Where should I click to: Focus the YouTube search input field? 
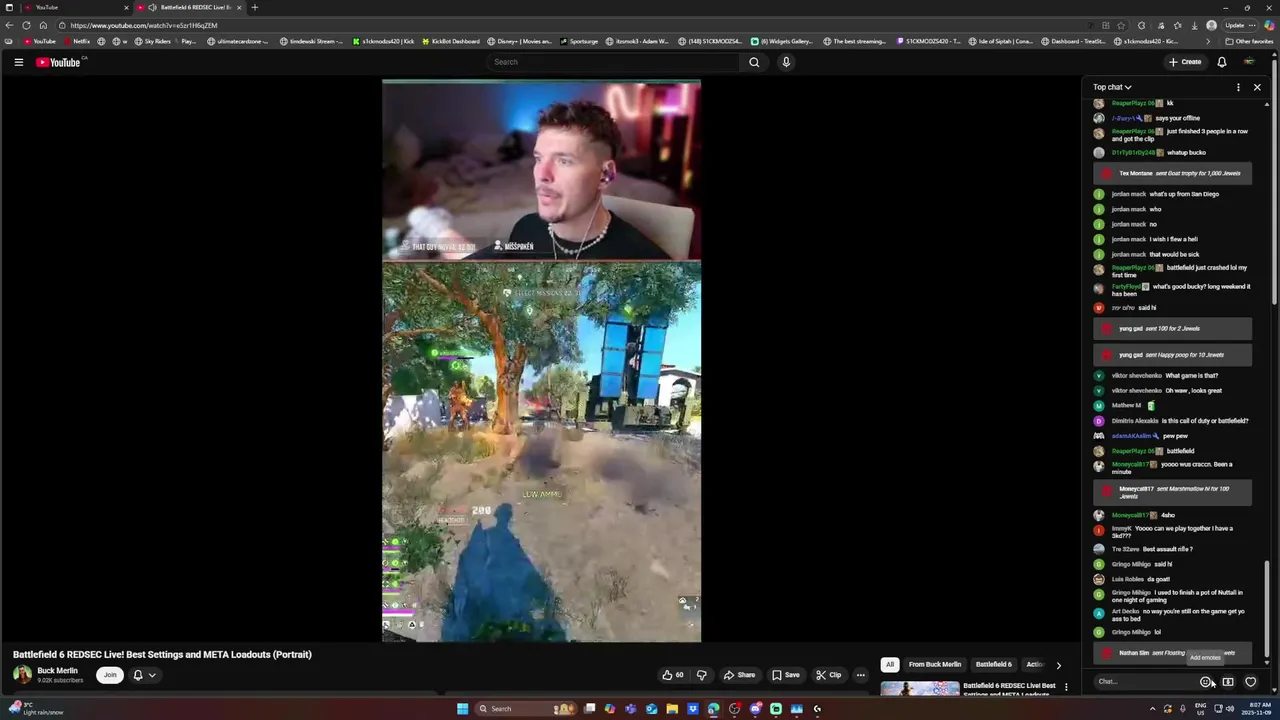click(x=614, y=62)
